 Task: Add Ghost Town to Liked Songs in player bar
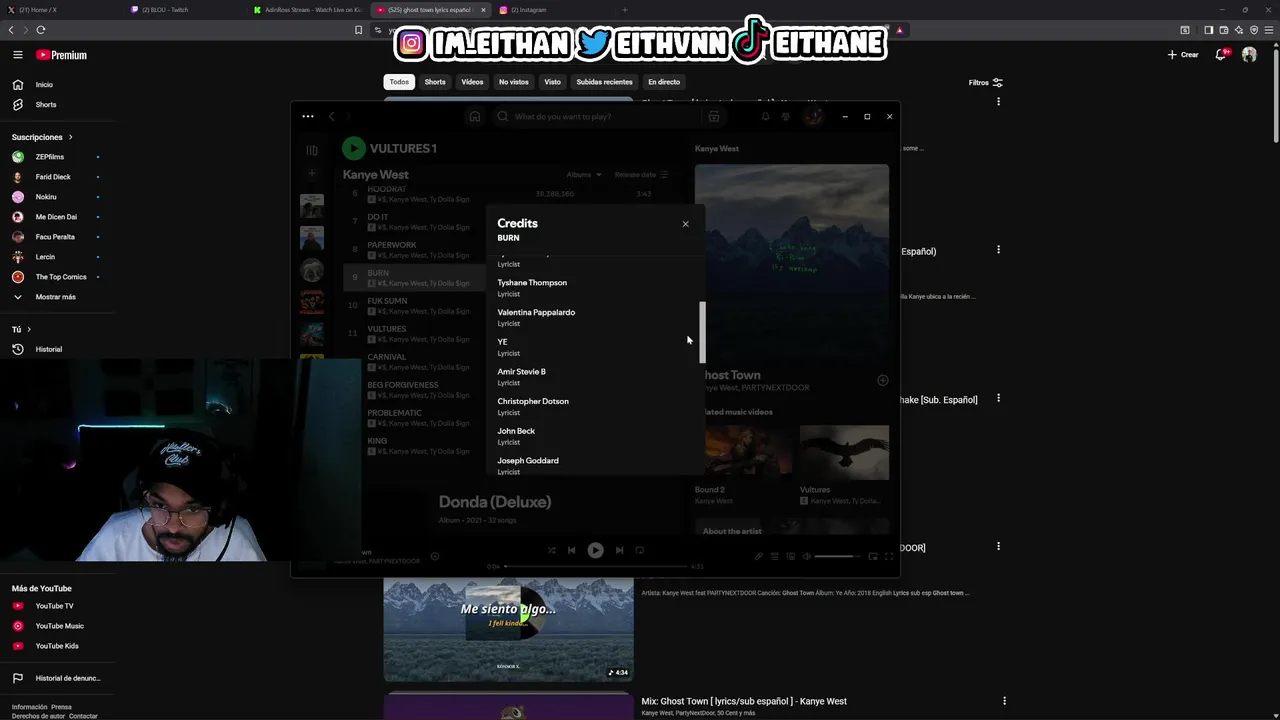pos(435,556)
